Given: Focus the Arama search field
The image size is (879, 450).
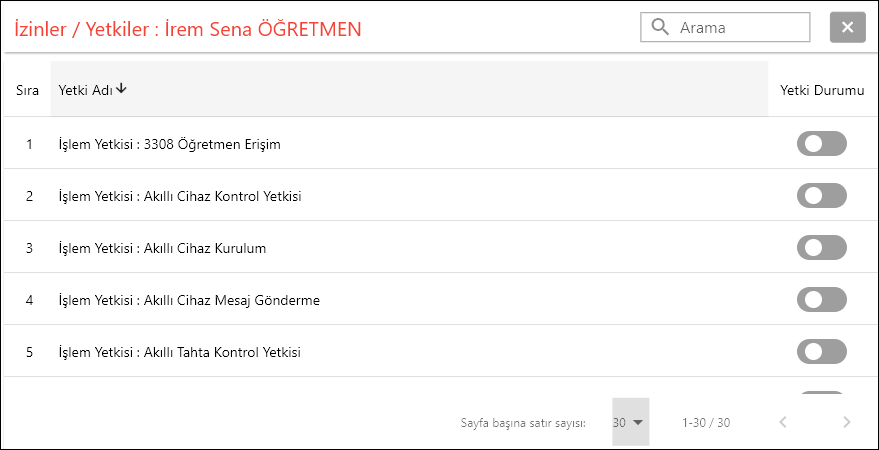Looking at the screenshot, I should tap(738, 28).
